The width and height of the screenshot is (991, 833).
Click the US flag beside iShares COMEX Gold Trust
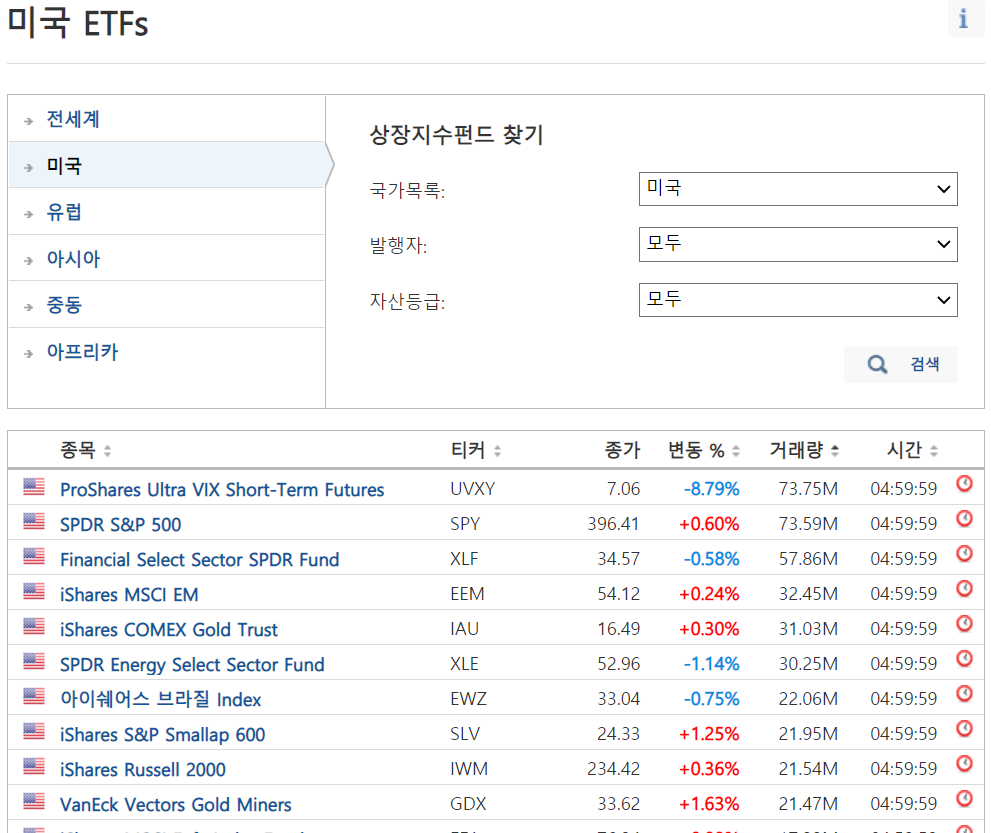pos(34,626)
